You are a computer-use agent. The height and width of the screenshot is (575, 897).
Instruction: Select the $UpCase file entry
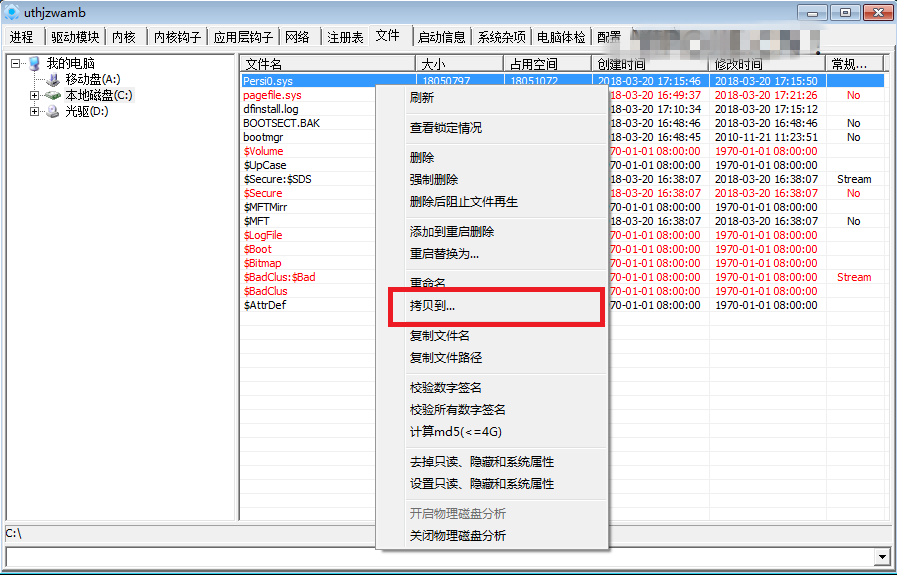pos(265,165)
